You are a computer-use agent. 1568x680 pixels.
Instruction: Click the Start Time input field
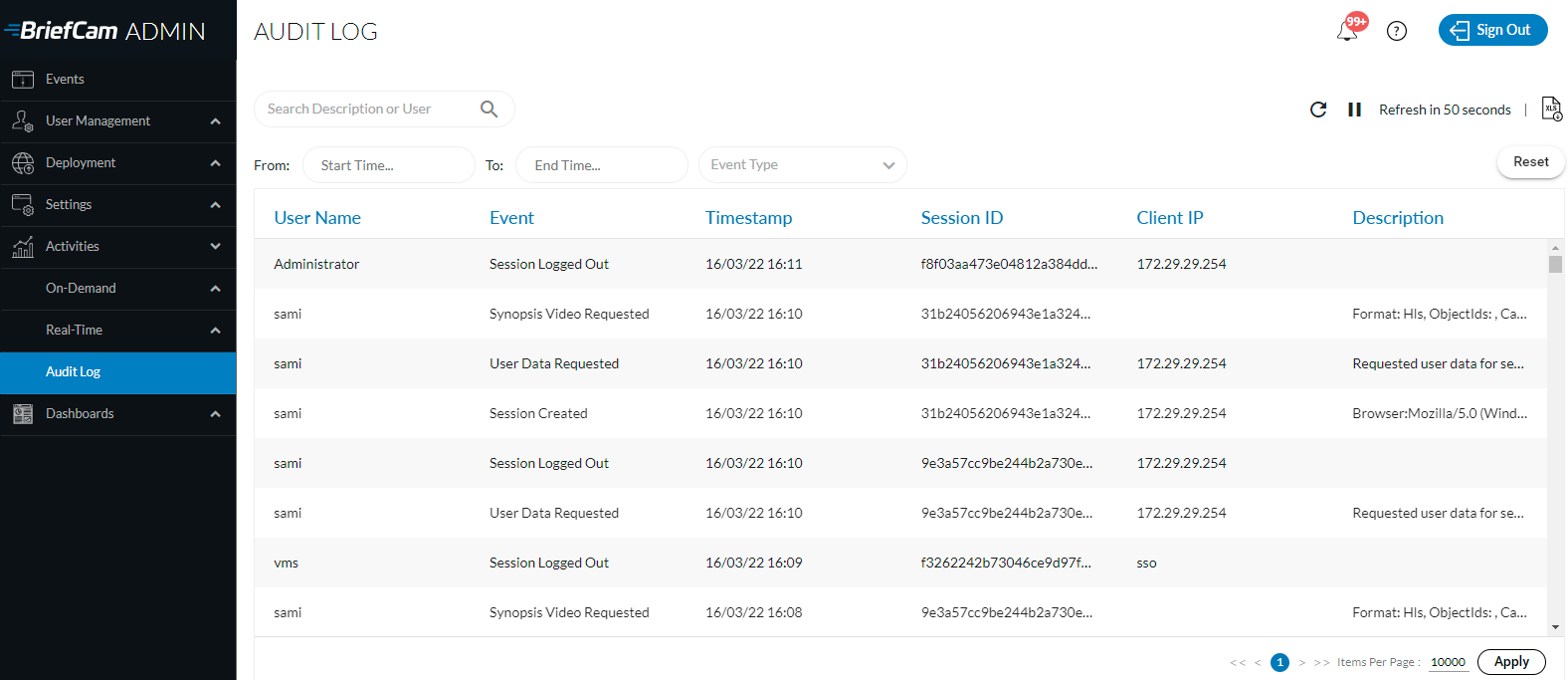click(x=388, y=165)
